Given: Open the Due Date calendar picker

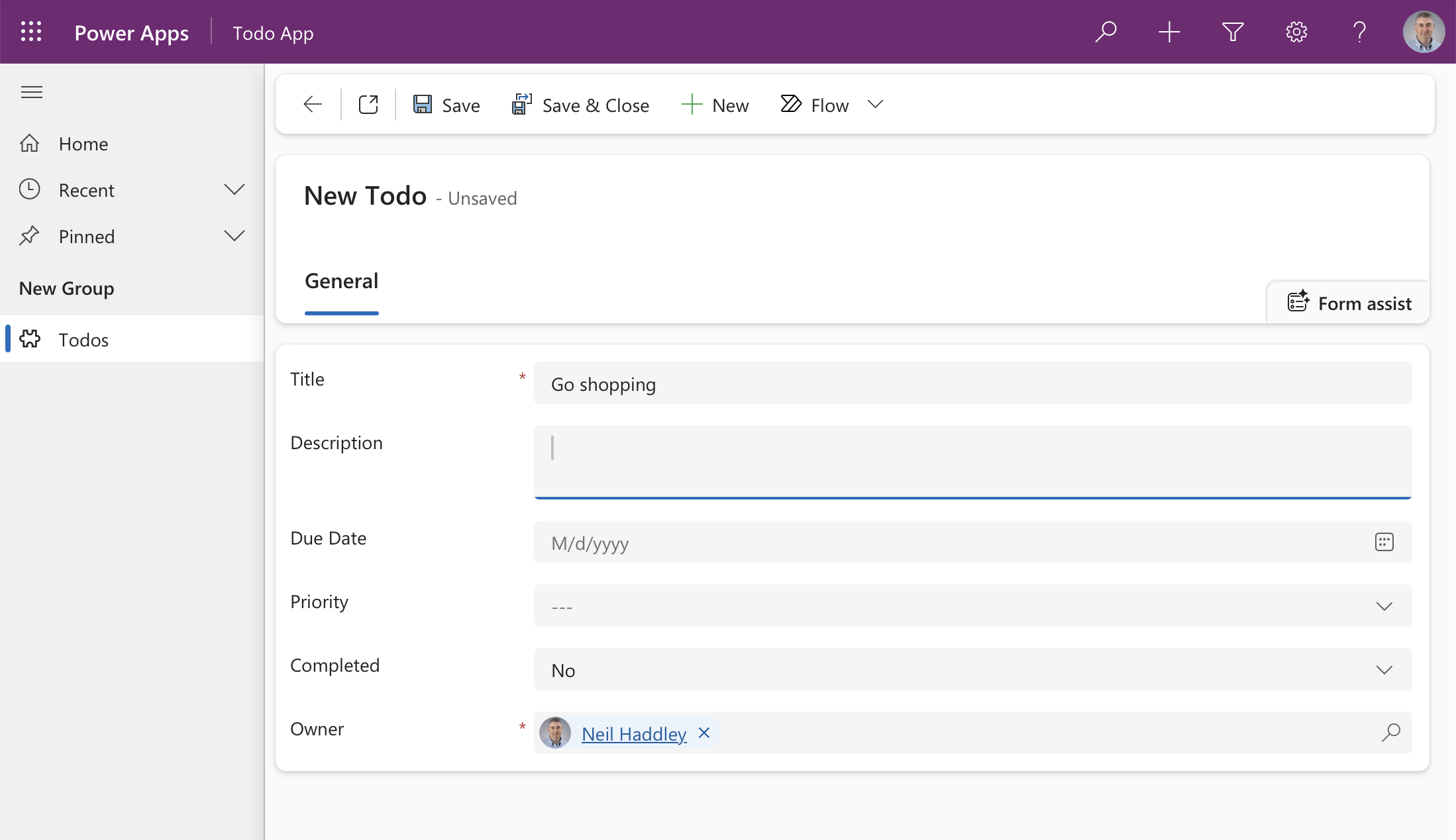Looking at the screenshot, I should click(1384, 542).
